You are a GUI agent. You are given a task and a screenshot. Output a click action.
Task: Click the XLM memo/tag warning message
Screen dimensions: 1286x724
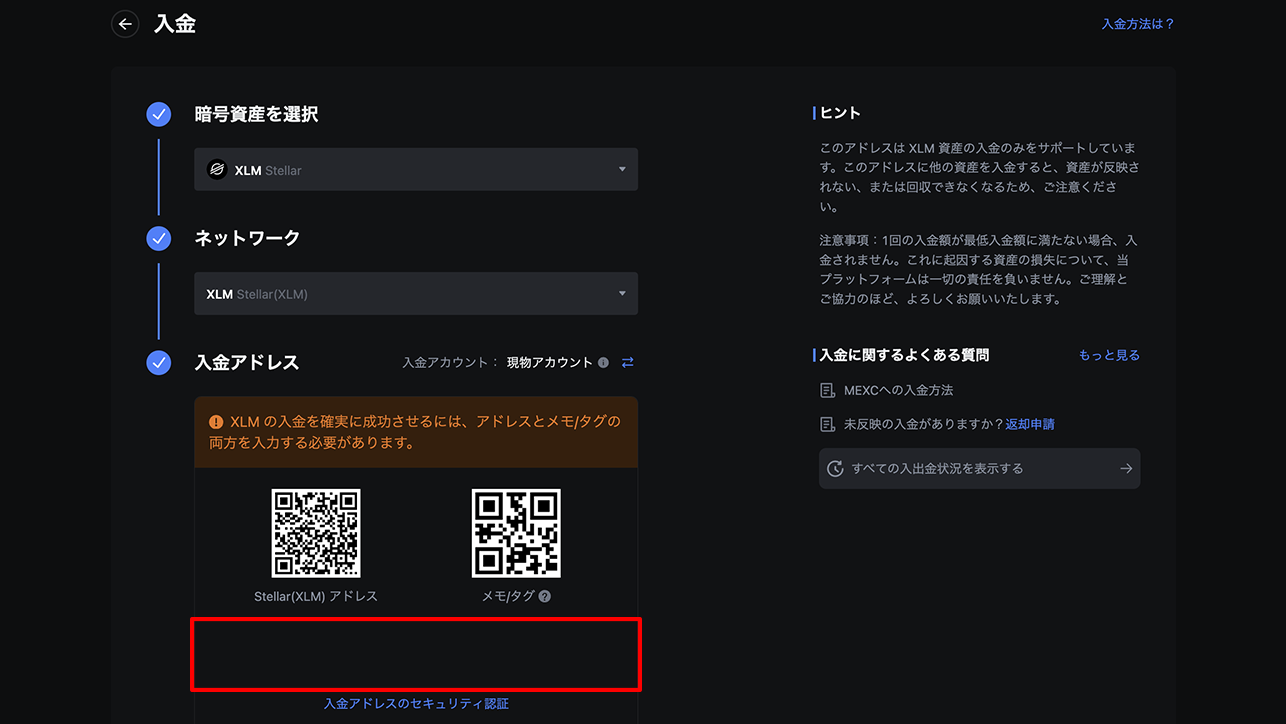[416, 432]
